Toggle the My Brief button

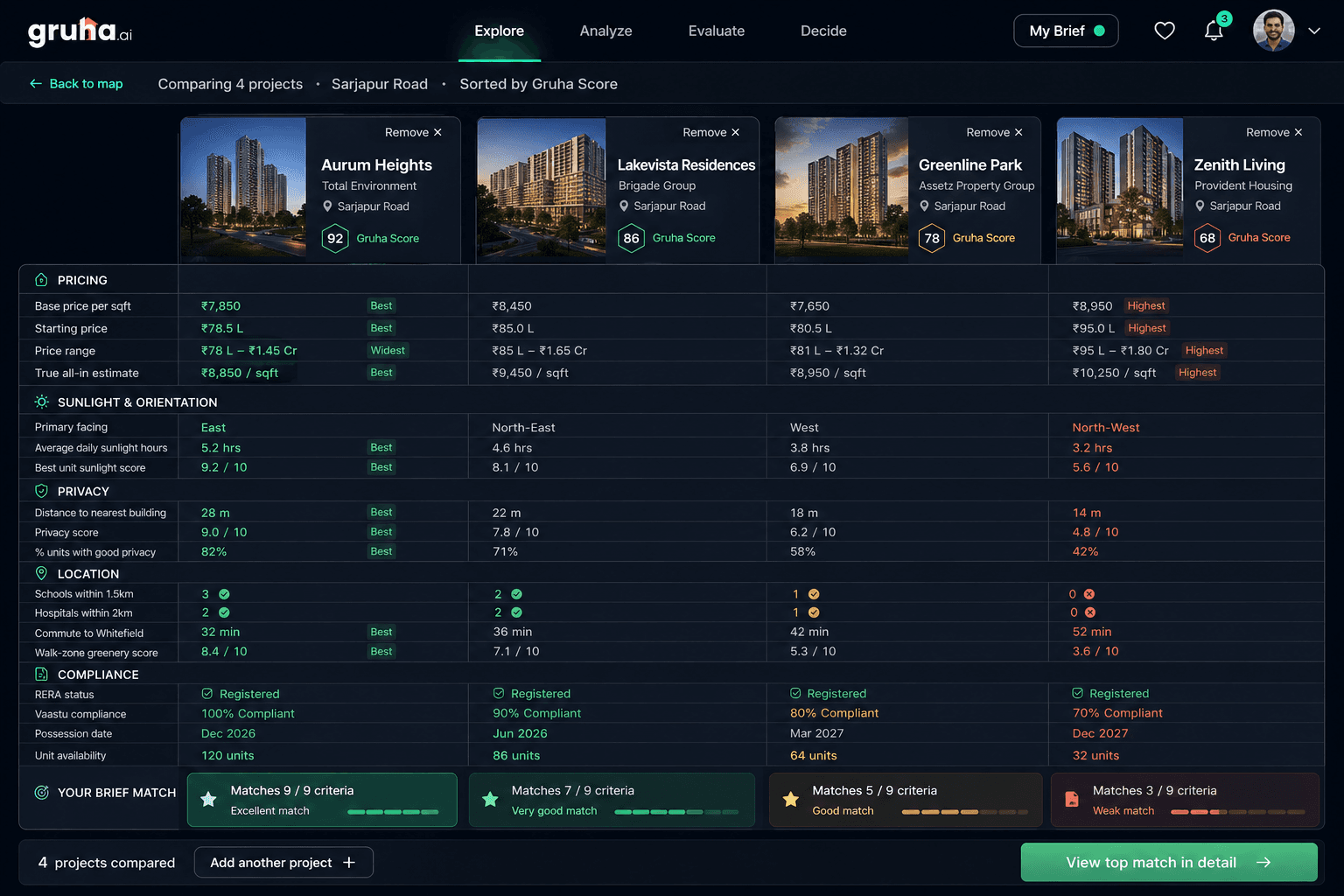(1066, 31)
